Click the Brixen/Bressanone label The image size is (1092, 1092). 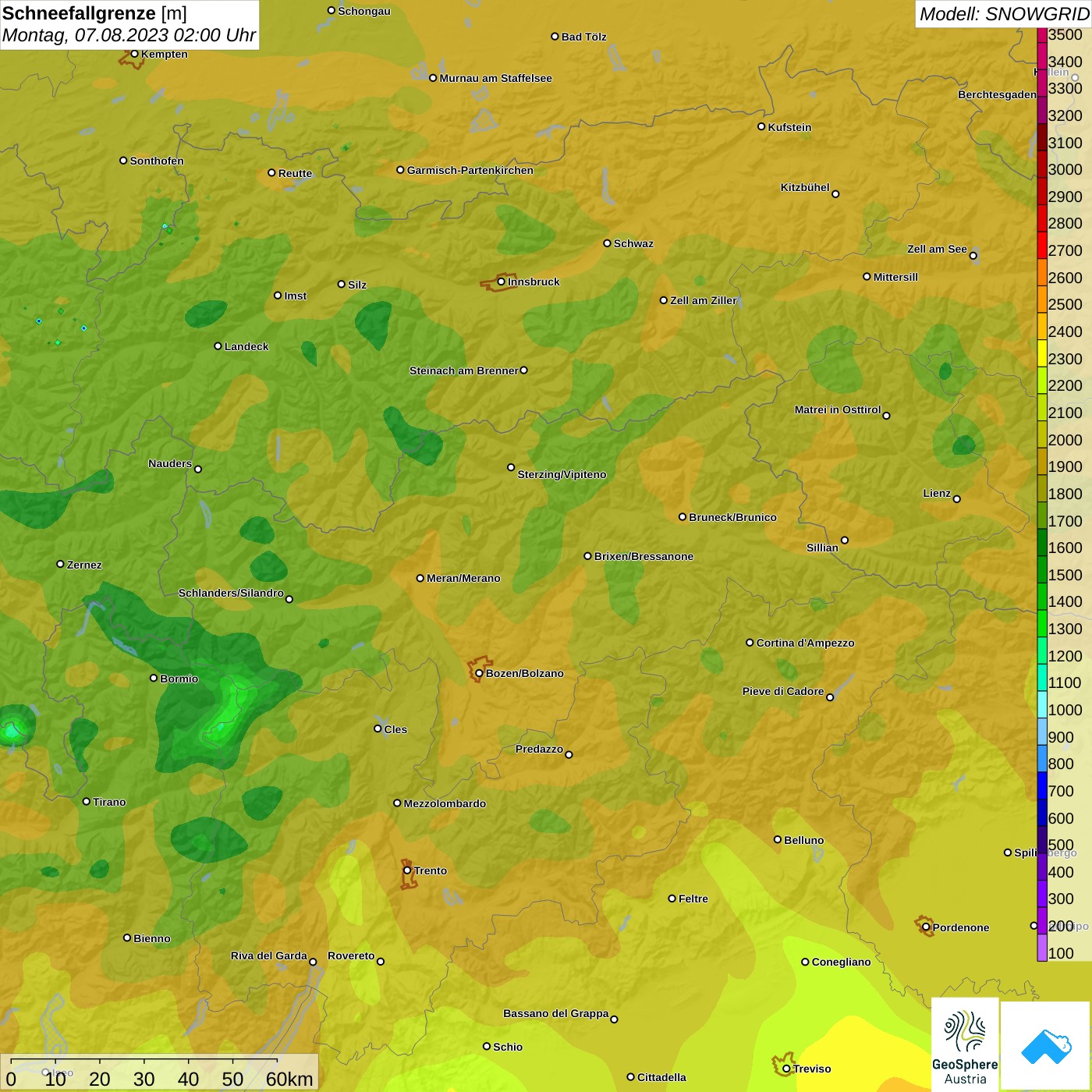pyautogui.click(x=644, y=556)
